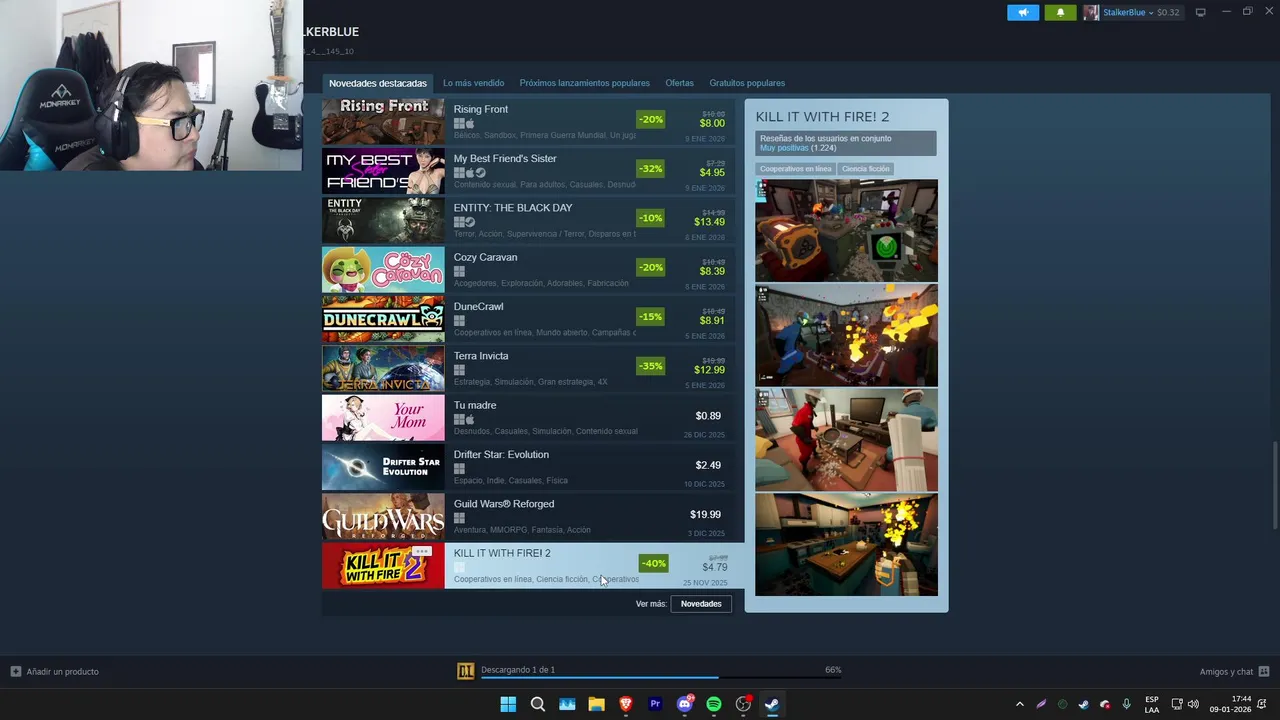Open DuneCrawl capsule image
This screenshot has height=720, width=1280.
click(x=383, y=318)
